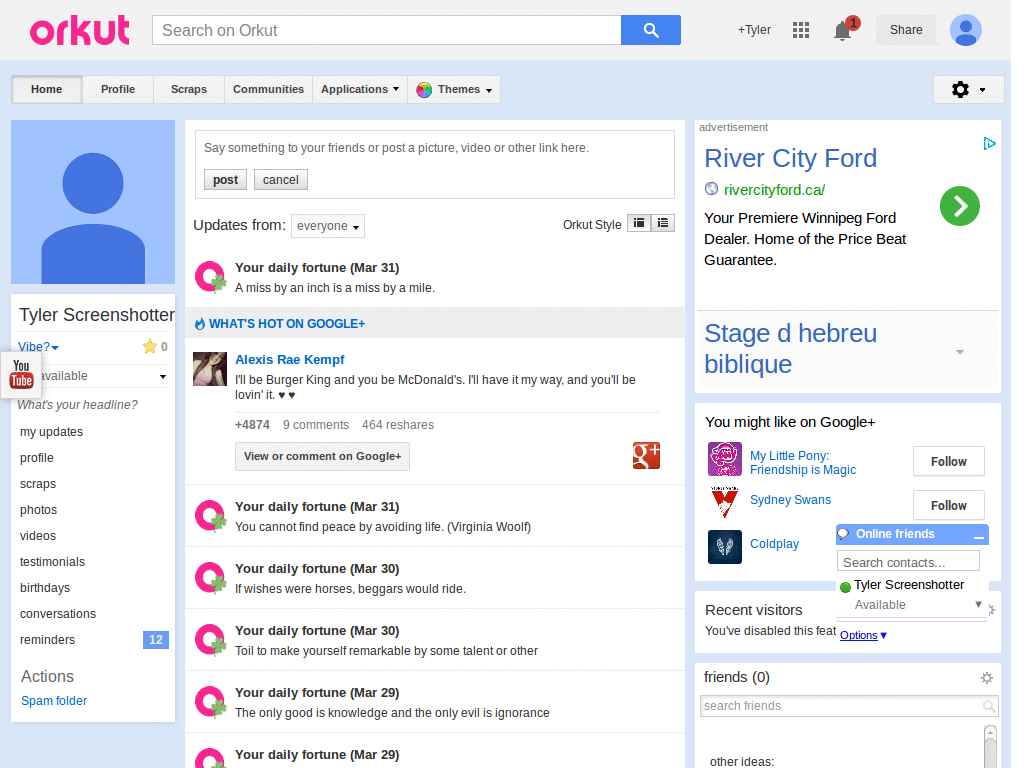Switch to expanded Orkut Style view
This screenshot has width=1024, height=768.
click(x=639, y=223)
